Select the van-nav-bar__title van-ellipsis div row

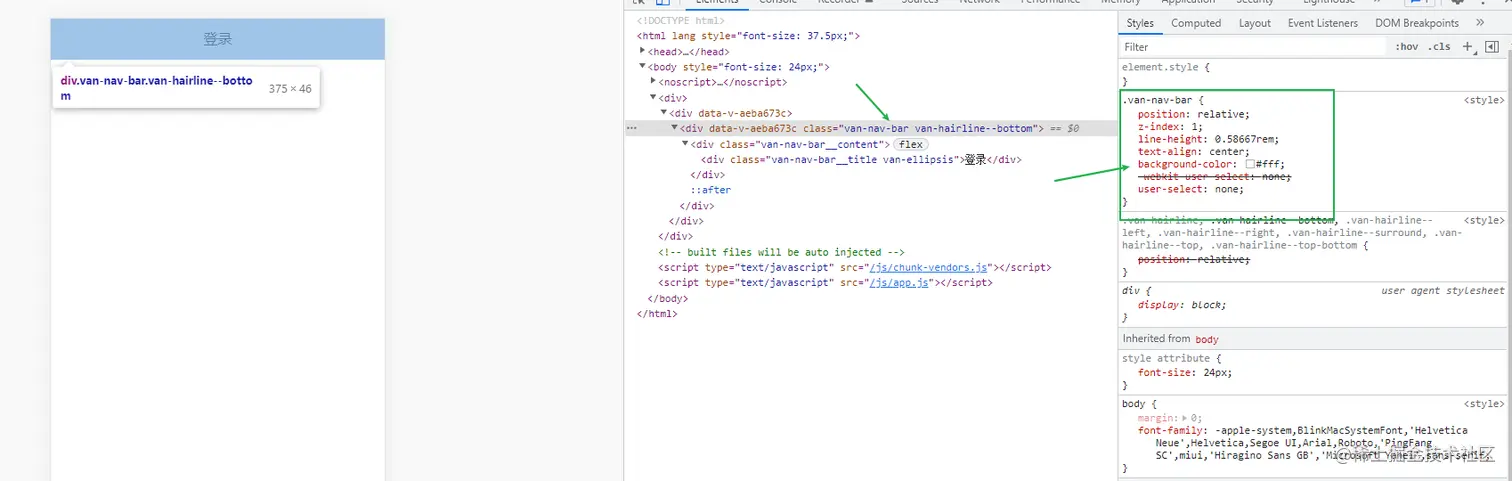pos(861,159)
